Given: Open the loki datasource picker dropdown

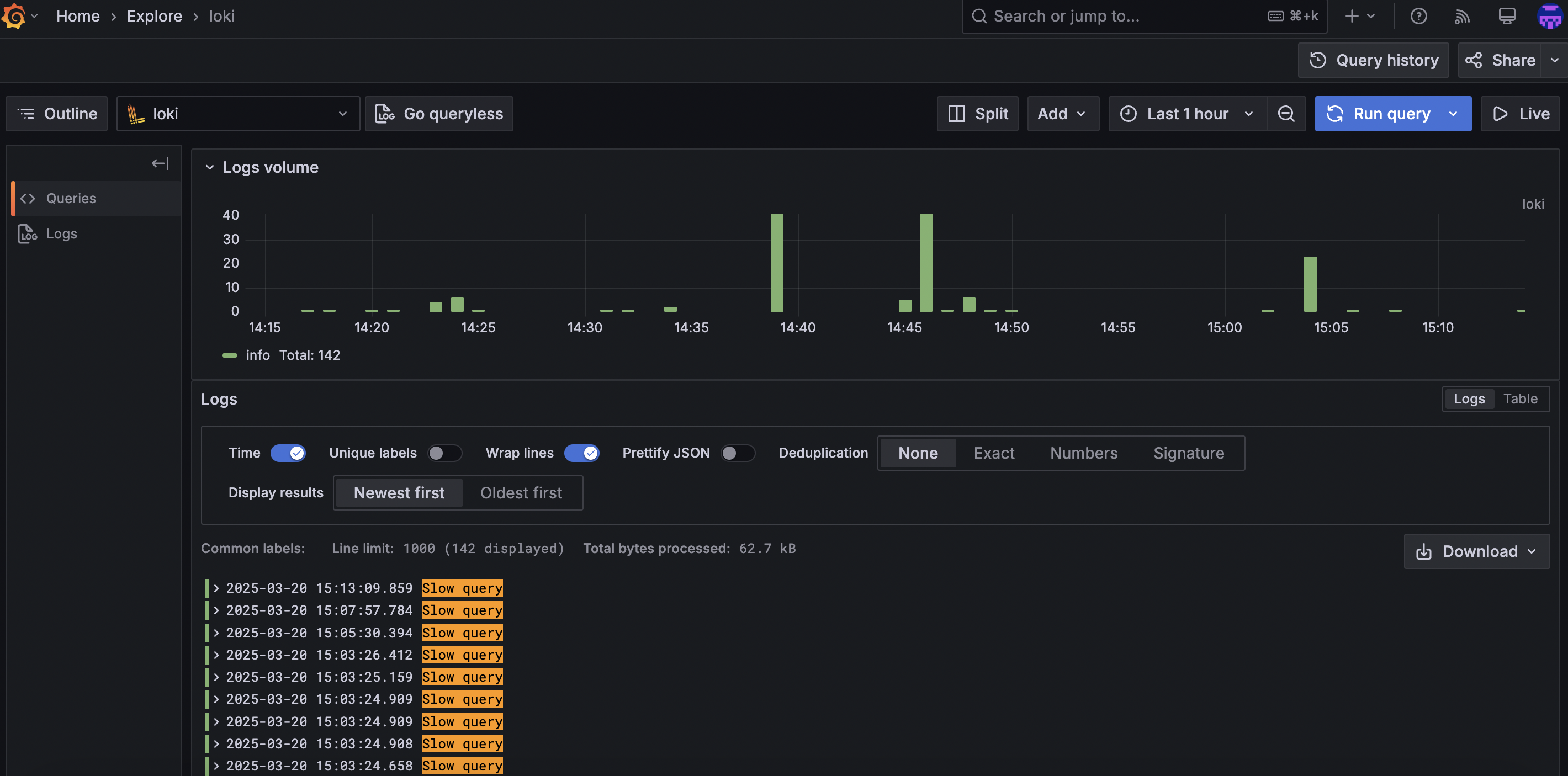Looking at the screenshot, I should pyautogui.click(x=238, y=114).
